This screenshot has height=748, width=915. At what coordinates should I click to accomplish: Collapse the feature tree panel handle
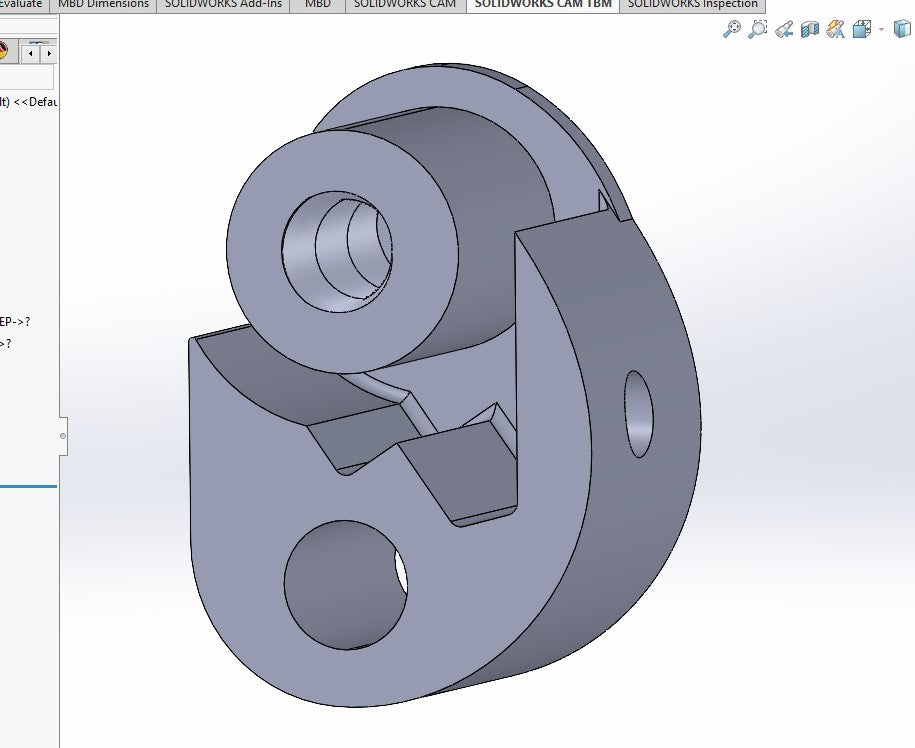pyautogui.click(x=63, y=436)
